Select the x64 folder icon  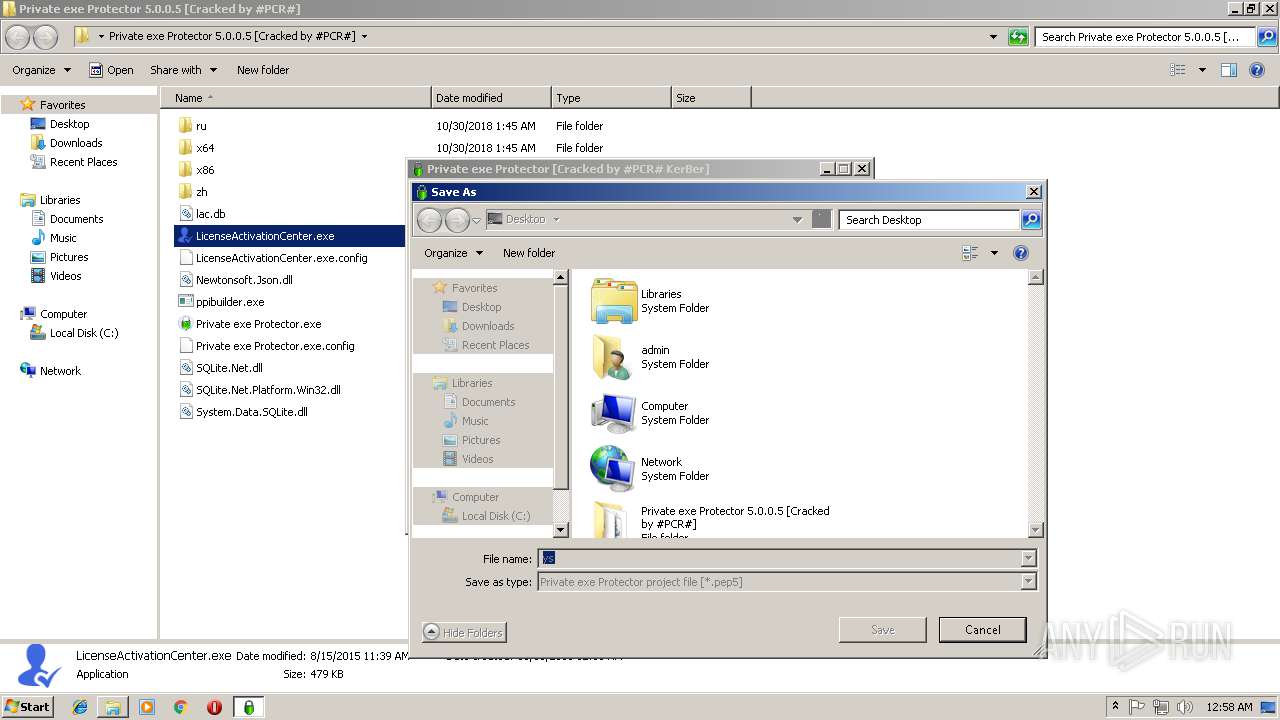[185, 148]
